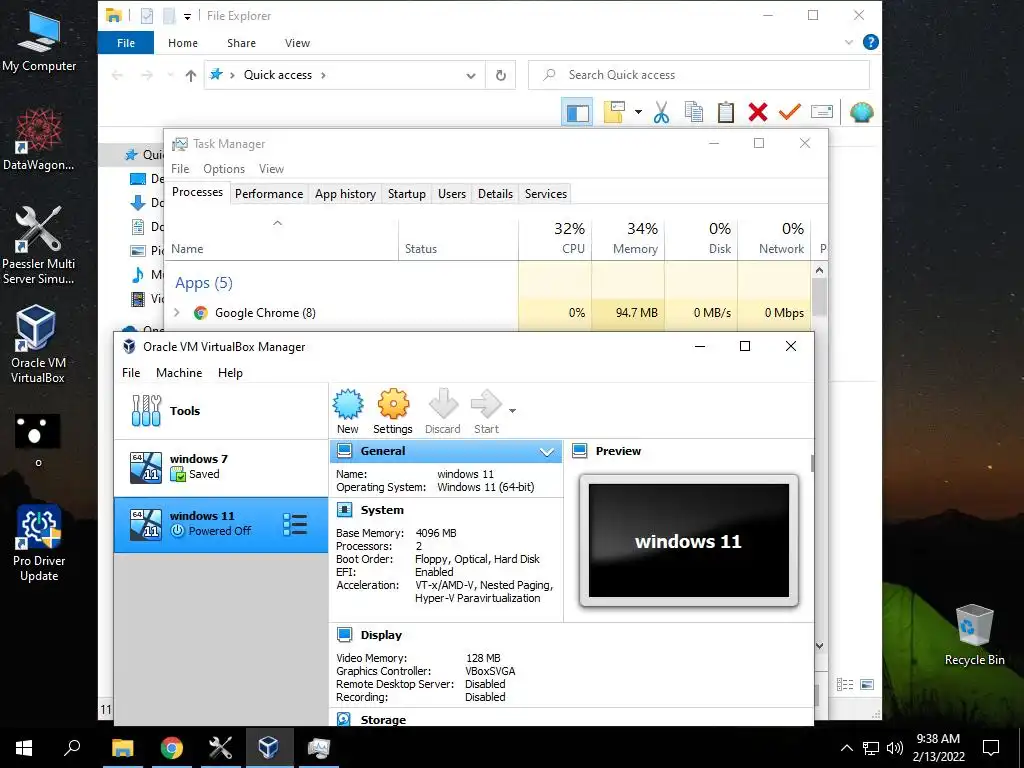Click the Cut scissors icon in File Explorer toolbar
The height and width of the screenshot is (768, 1024).
coord(662,112)
